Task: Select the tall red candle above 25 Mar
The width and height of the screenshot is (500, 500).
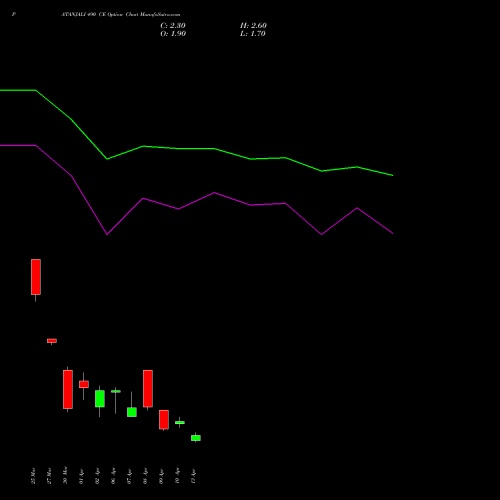Action: point(36,277)
